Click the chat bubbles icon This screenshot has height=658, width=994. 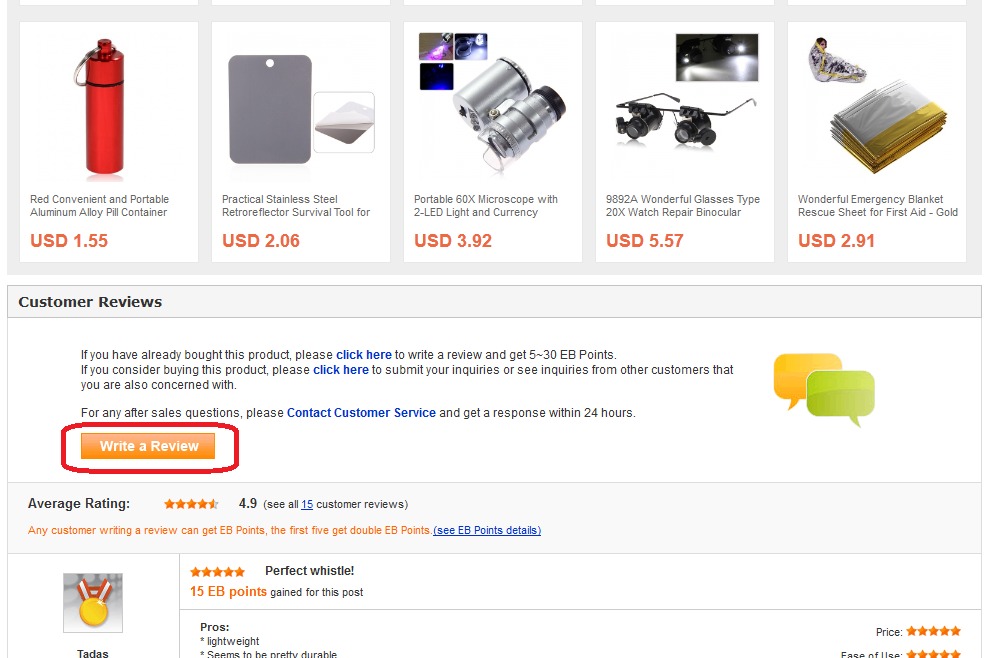tap(824, 390)
